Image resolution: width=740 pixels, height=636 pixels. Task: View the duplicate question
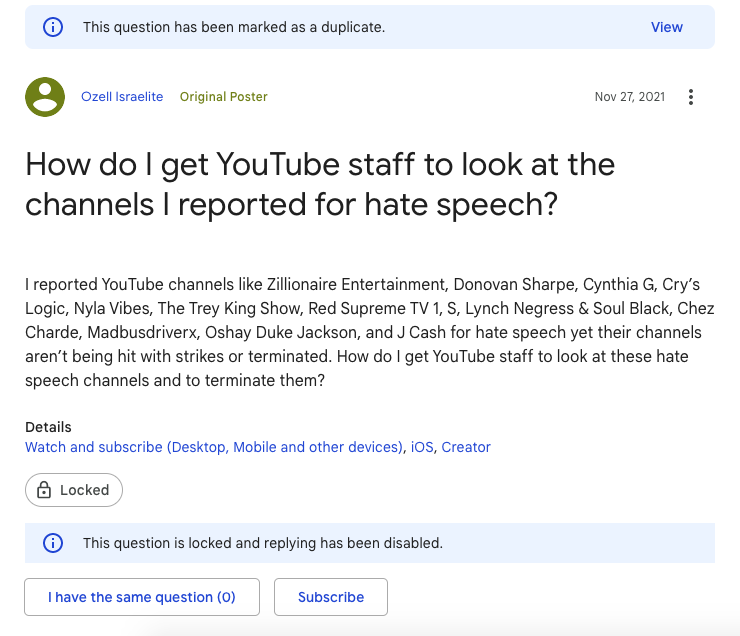pos(666,27)
